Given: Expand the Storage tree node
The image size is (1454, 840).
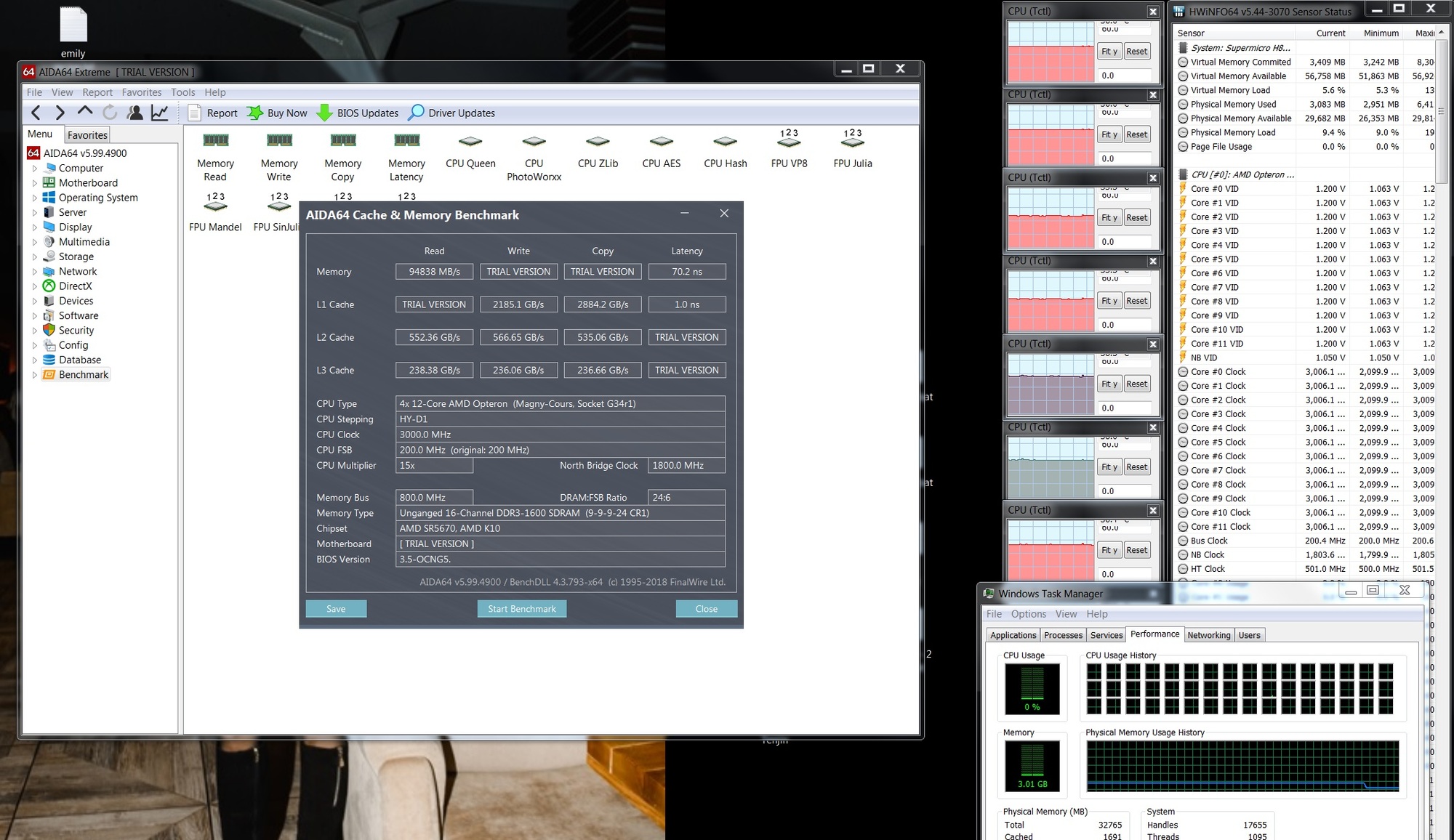Looking at the screenshot, I should [34, 257].
